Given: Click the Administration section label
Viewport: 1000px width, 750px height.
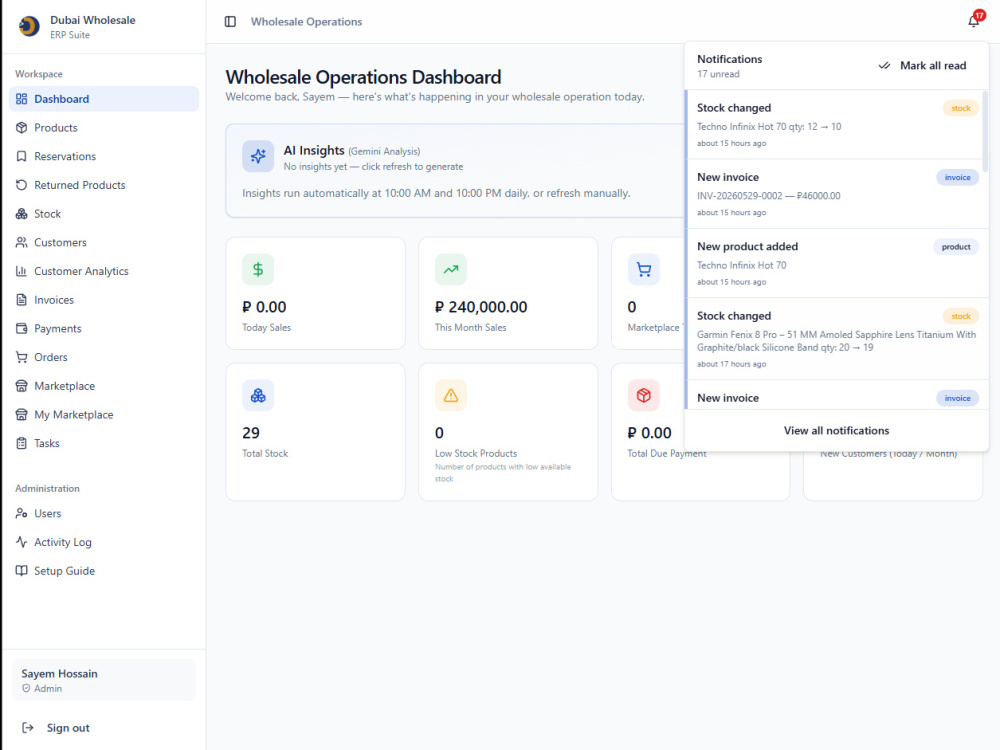Looking at the screenshot, I should pyautogui.click(x=47, y=489).
